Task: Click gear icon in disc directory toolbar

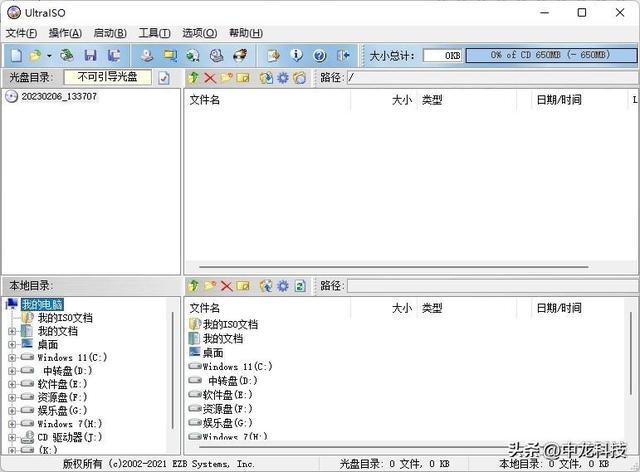Action: coord(283,78)
